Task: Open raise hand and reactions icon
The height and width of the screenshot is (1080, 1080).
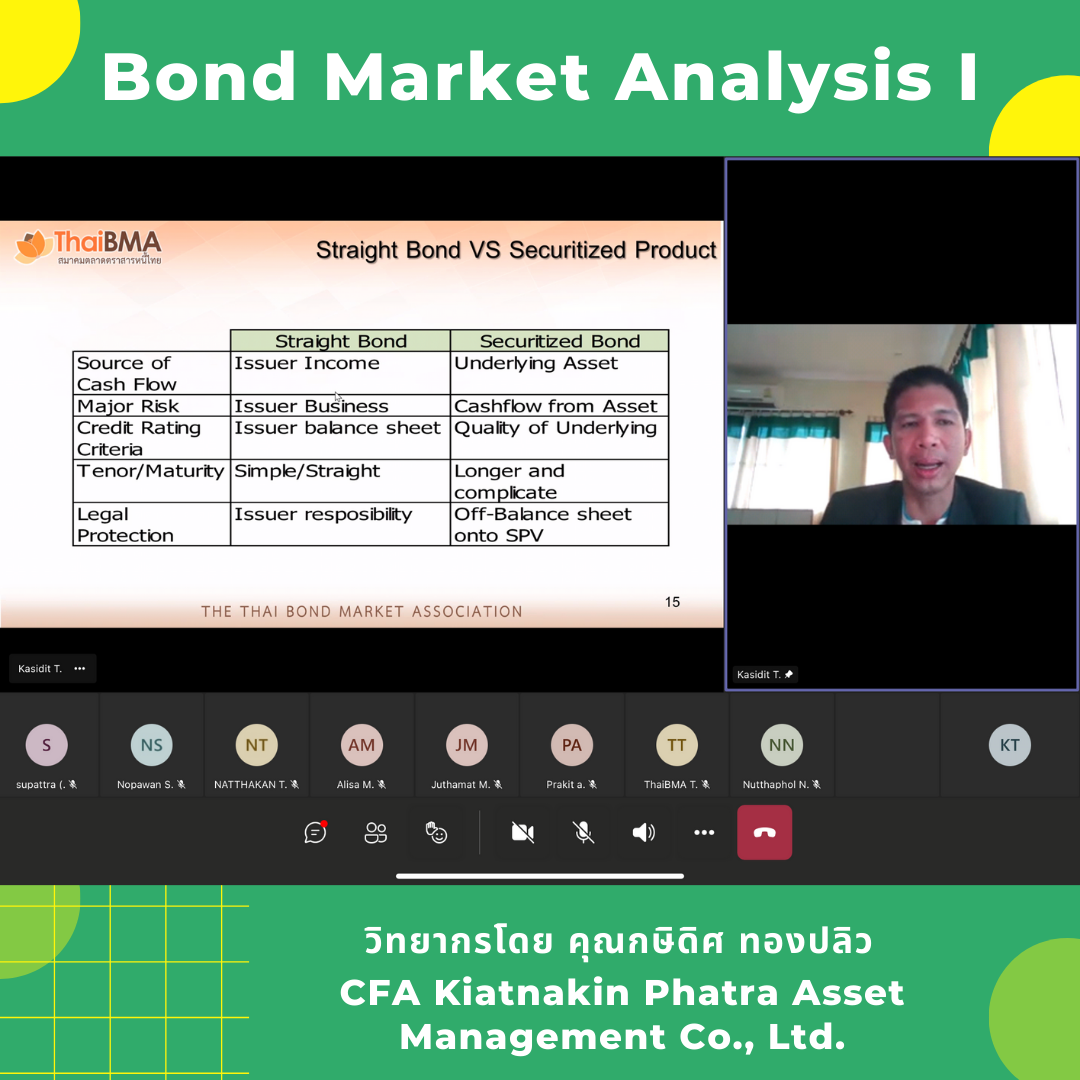Action: [x=437, y=832]
